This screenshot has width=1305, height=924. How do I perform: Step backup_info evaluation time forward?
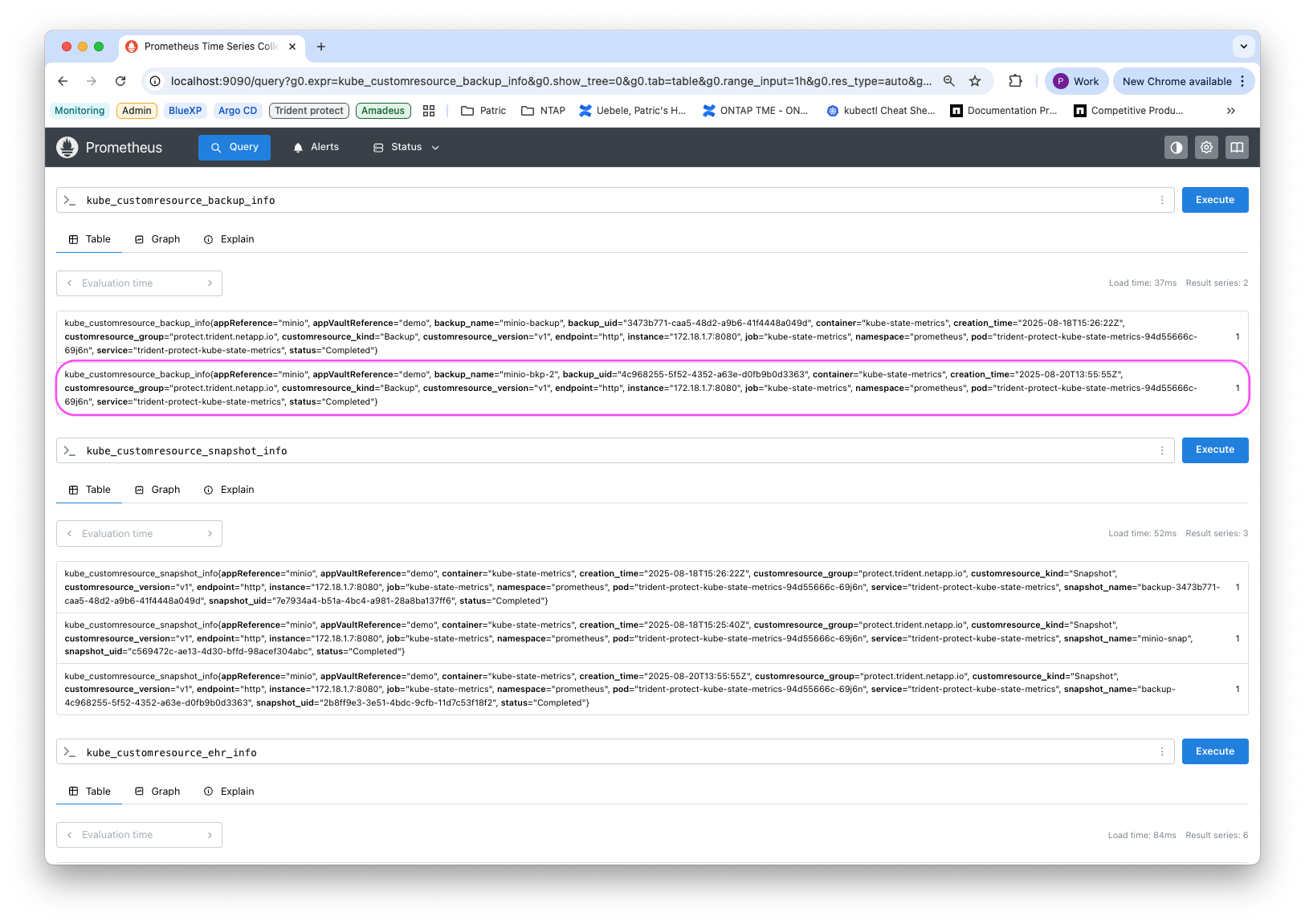click(210, 283)
